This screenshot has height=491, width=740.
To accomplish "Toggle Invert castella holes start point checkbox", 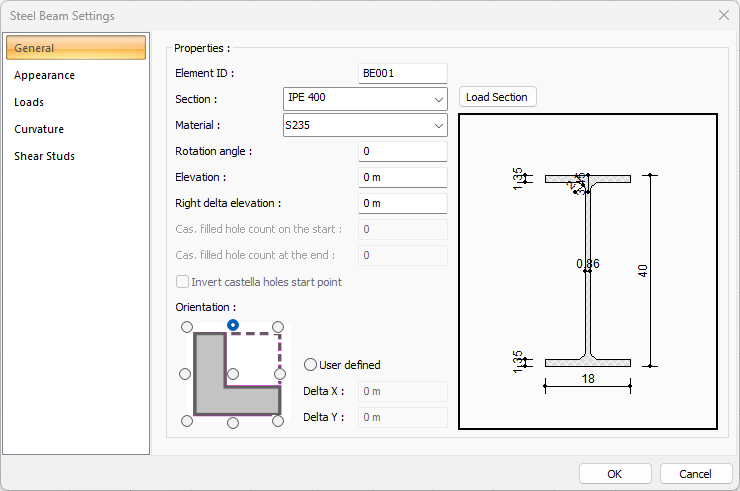I will click(183, 282).
